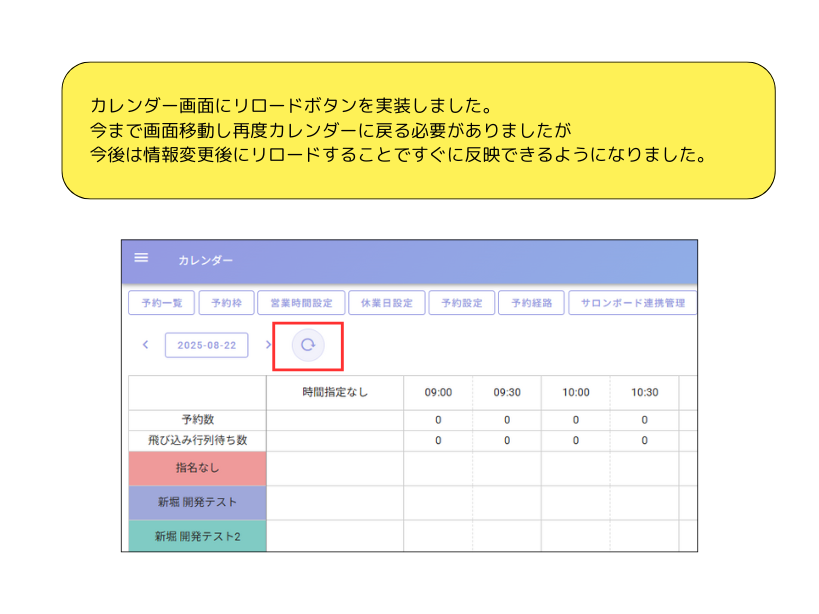Open the 営業時間設定 tab
The height and width of the screenshot is (614, 819).
pos(301,303)
